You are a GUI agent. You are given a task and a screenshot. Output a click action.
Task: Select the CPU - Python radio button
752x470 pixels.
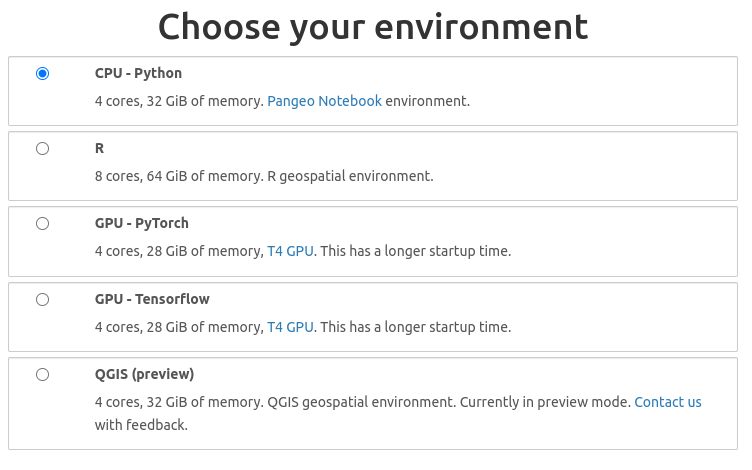43,73
